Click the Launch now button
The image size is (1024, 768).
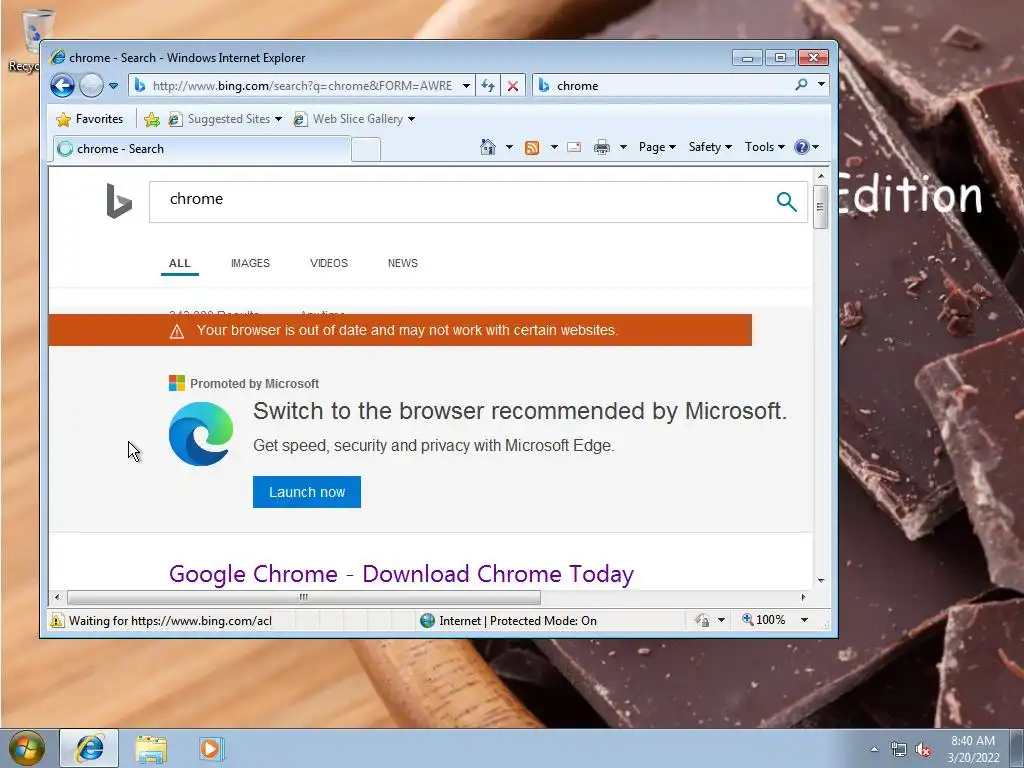[307, 492]
